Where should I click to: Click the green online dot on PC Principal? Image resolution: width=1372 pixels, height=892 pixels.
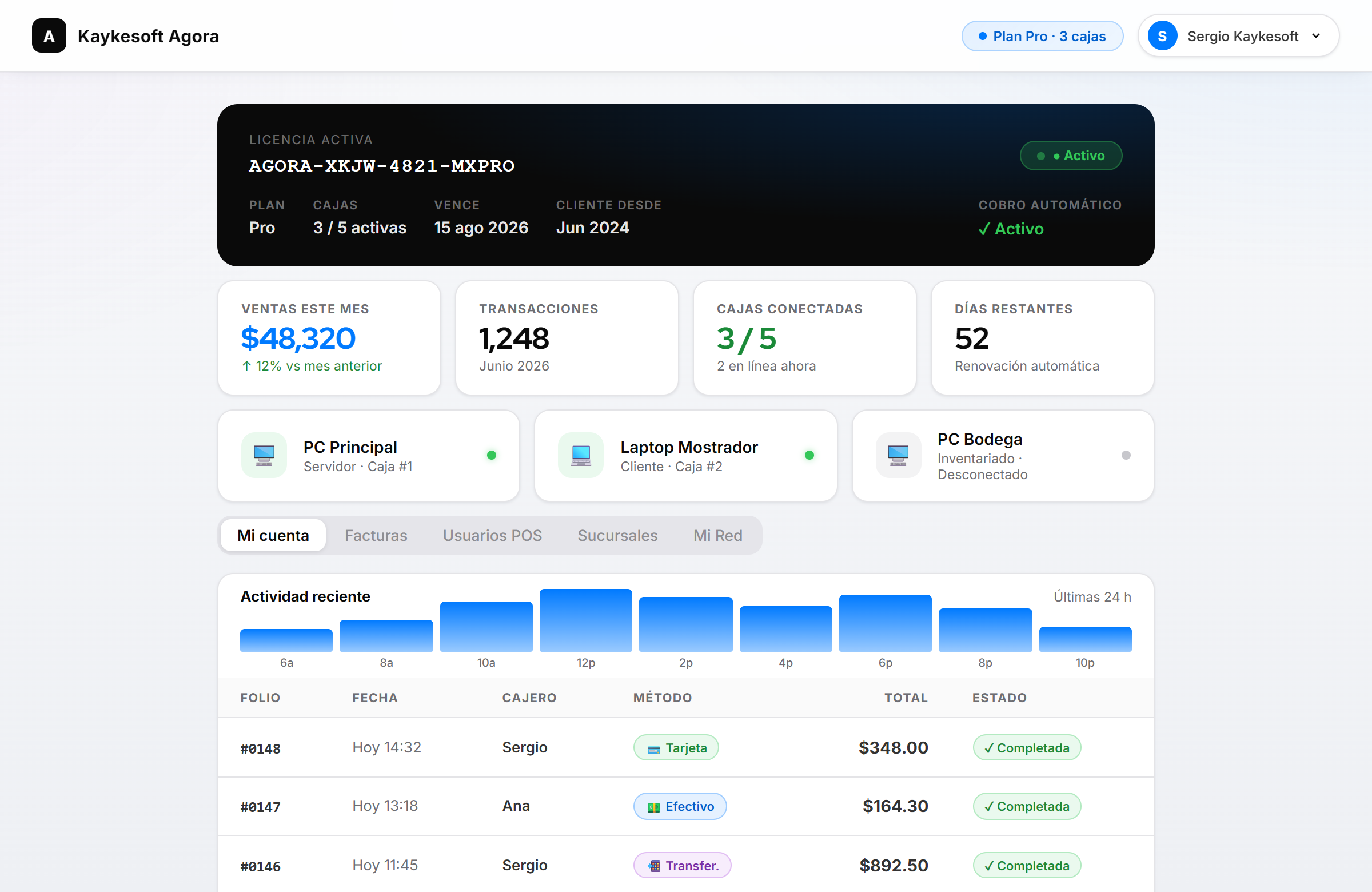(491, 455)
